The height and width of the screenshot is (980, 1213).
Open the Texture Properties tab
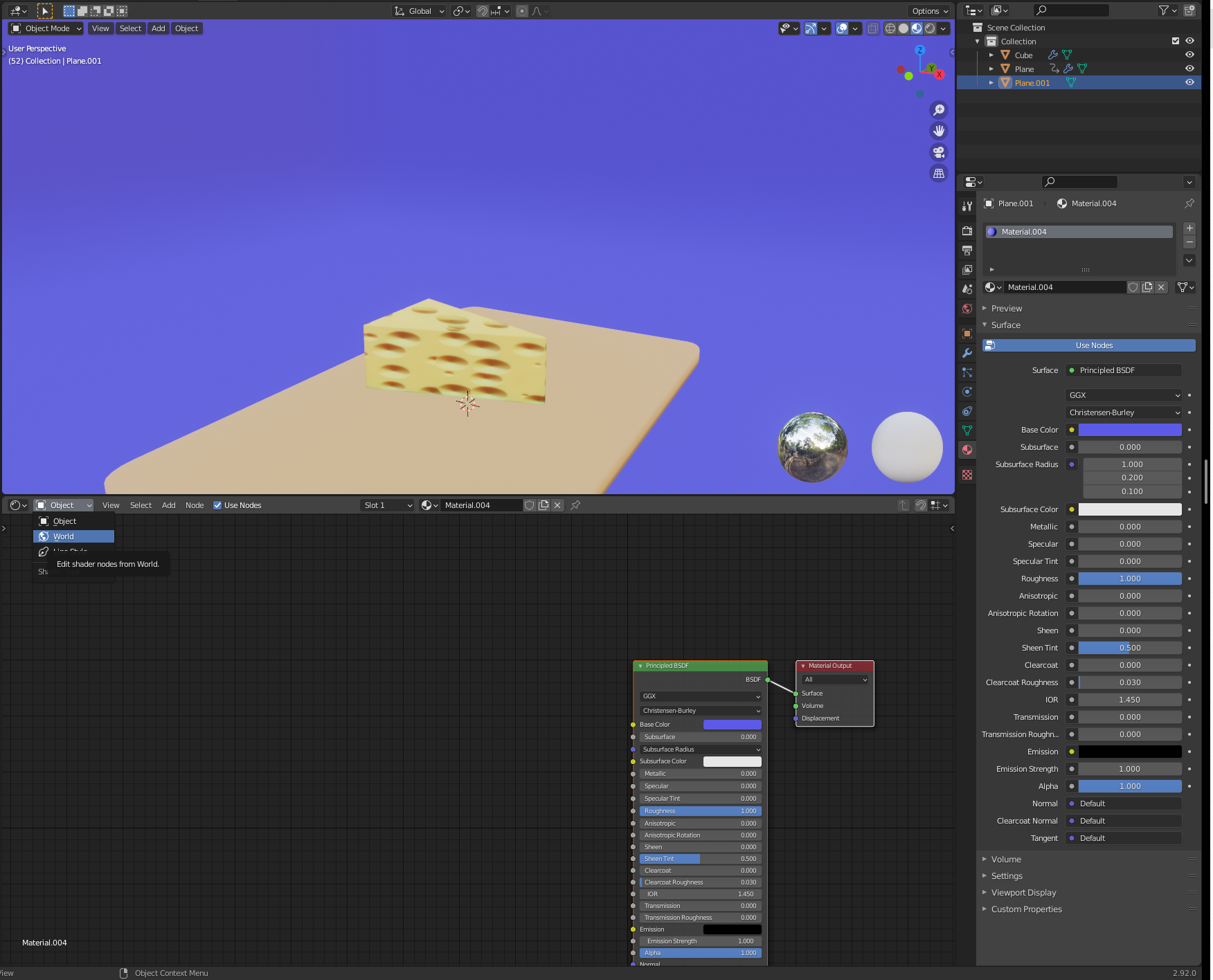[x=967, y=475]
